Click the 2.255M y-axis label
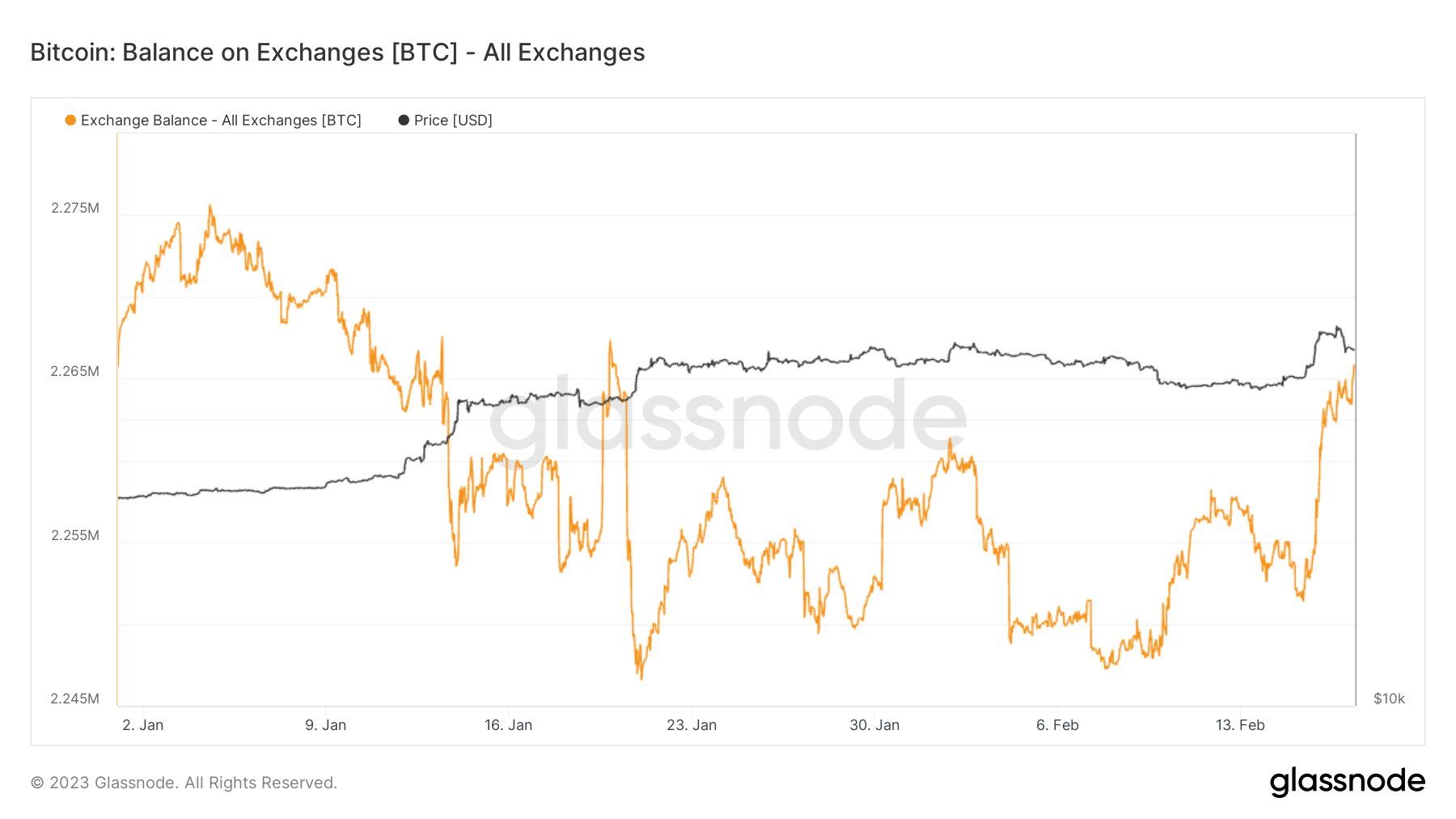 point(75,535)
